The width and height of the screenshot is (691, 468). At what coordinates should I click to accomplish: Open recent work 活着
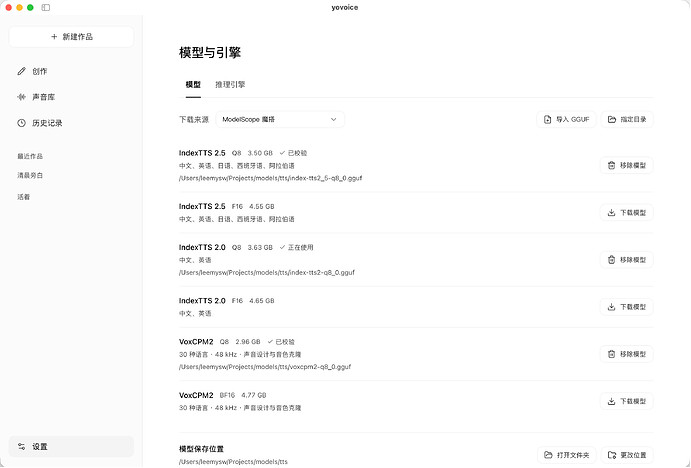[24, 197]
